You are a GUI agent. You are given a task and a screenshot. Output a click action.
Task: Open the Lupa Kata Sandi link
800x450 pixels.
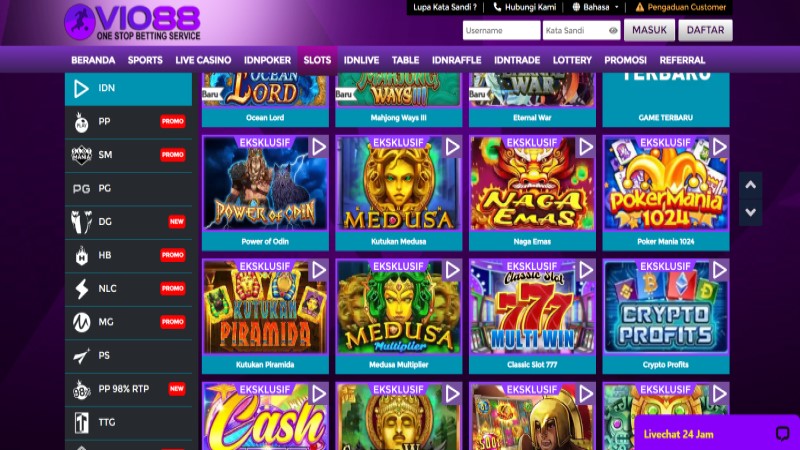[x=444, y=7]
